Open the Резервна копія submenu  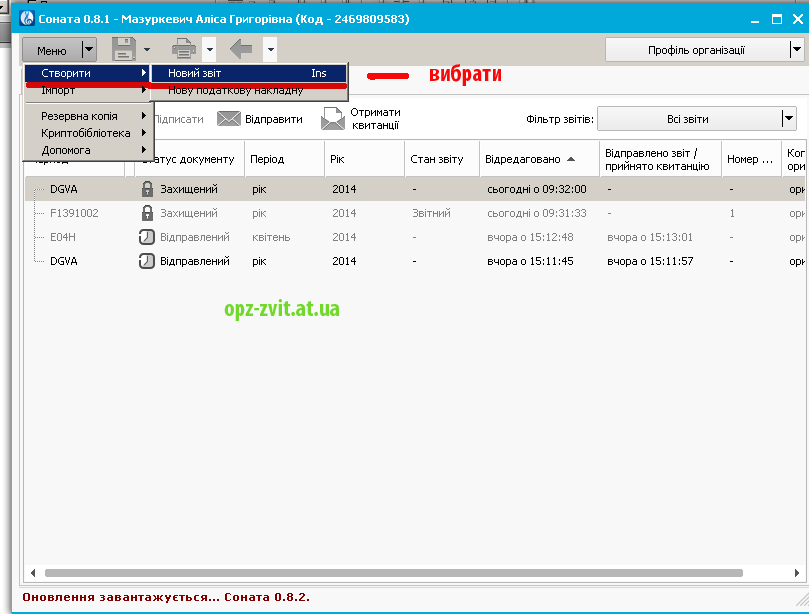point(88,116)
